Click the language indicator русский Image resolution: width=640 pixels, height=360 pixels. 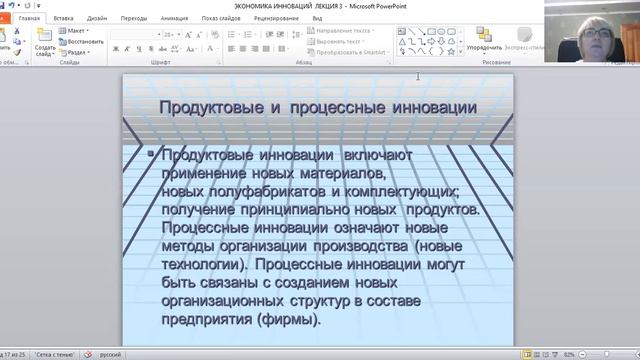(x=110, y=355)
